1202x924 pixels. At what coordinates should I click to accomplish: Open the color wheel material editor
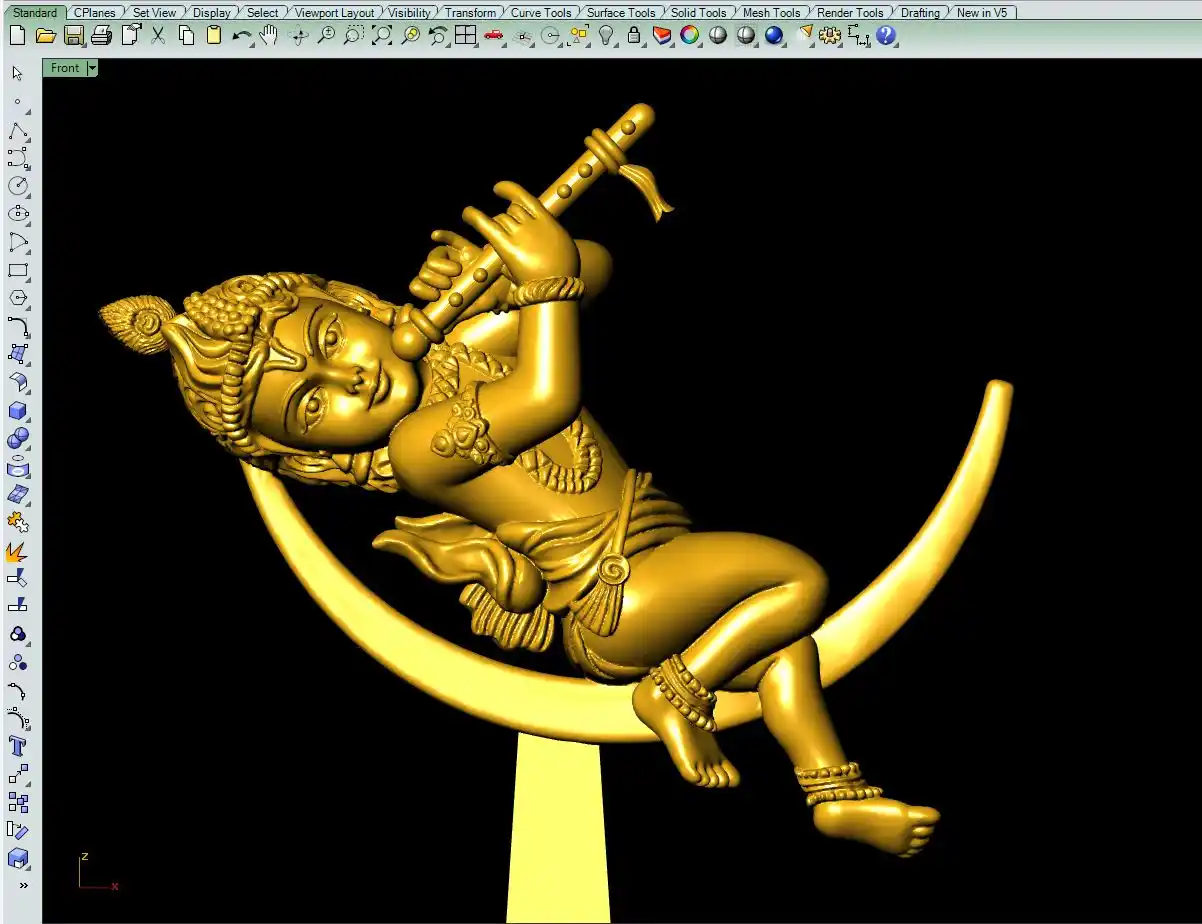[690, 36]
